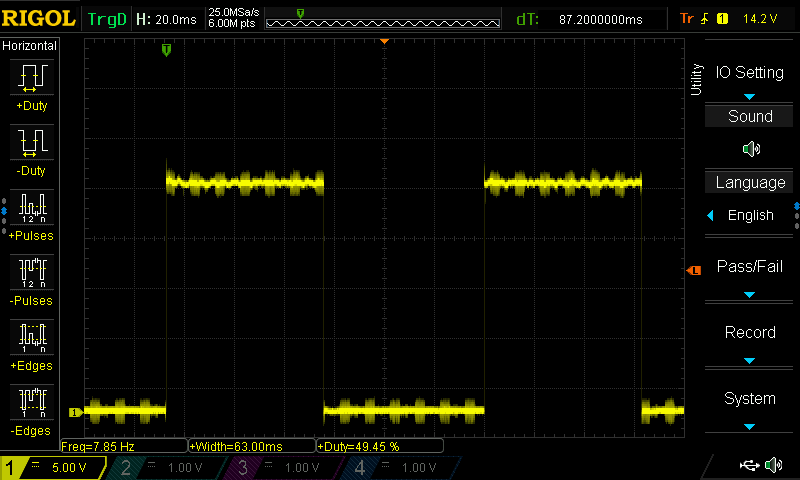Click the RIGOL logo
The image size is (800, 480).
[38, 18]
